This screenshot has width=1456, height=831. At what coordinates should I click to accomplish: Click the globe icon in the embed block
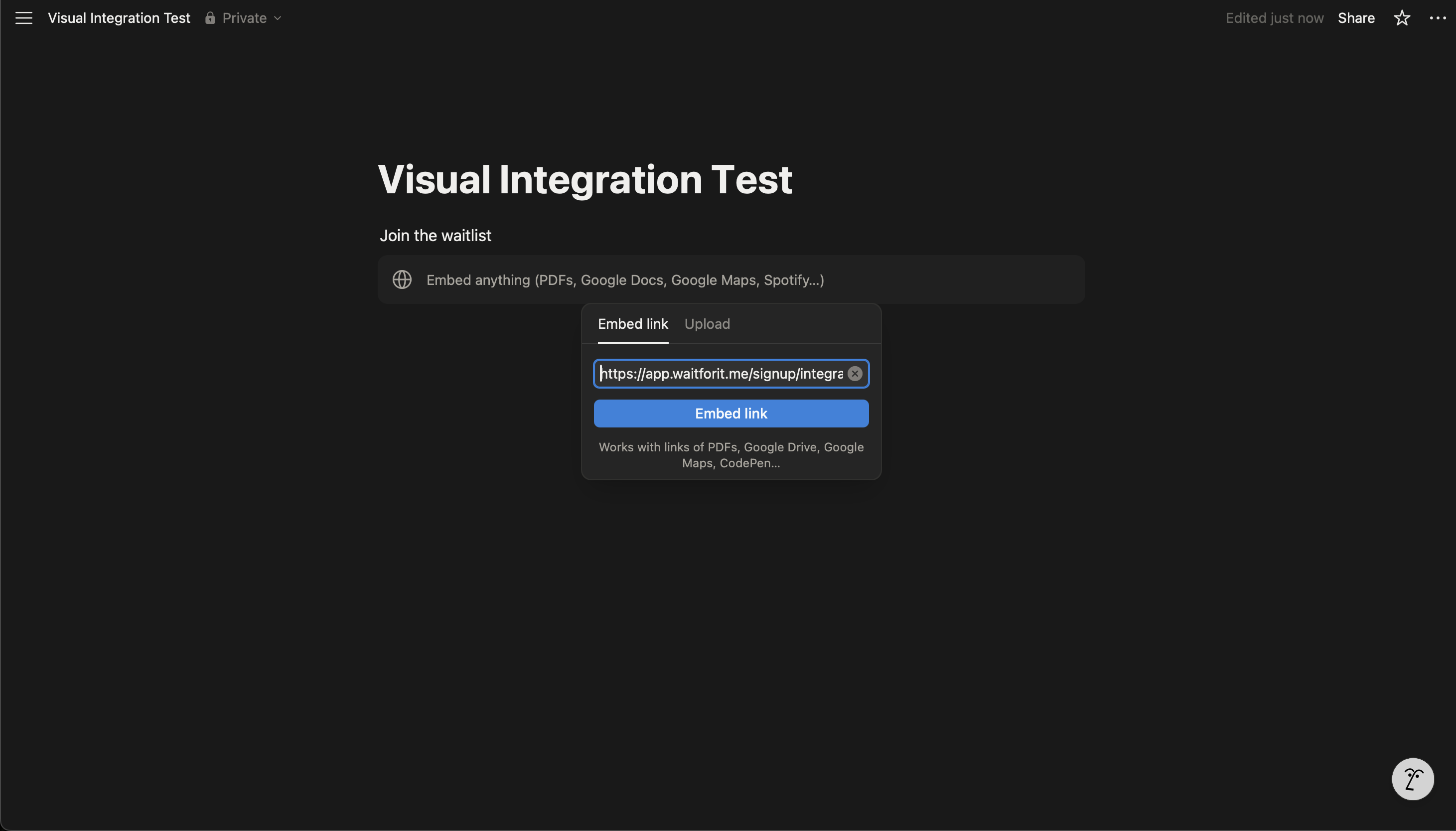[x=402, y=279]
